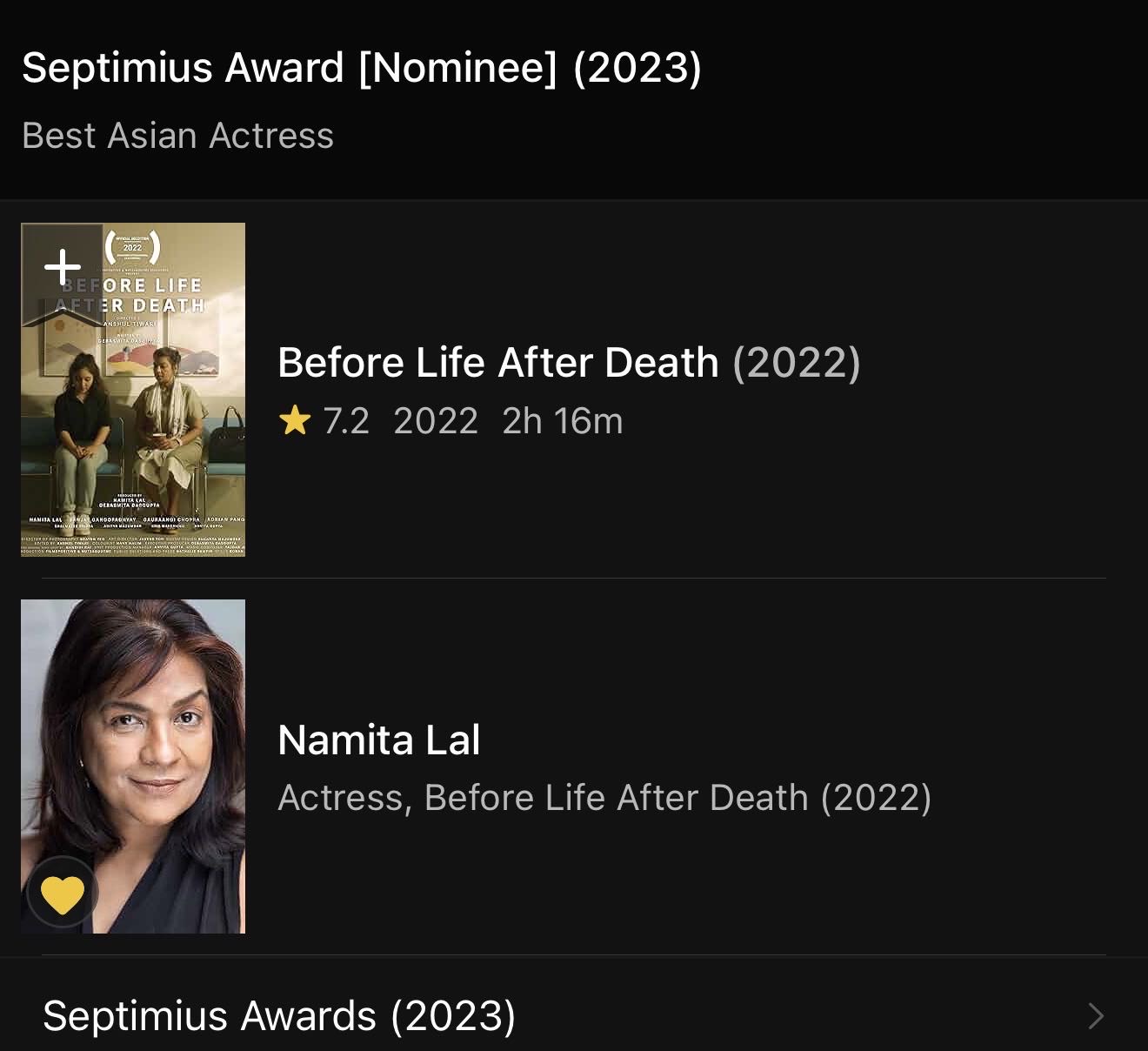The image size is (1148, 1051).
Task: Click the Septimius Award [Nominee] (2023) heading
Action: (363, 66)
